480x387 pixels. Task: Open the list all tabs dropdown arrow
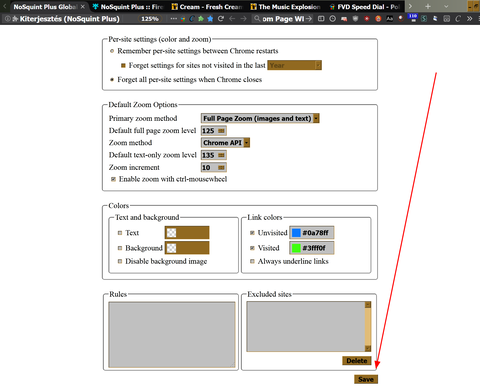point(446,6)
